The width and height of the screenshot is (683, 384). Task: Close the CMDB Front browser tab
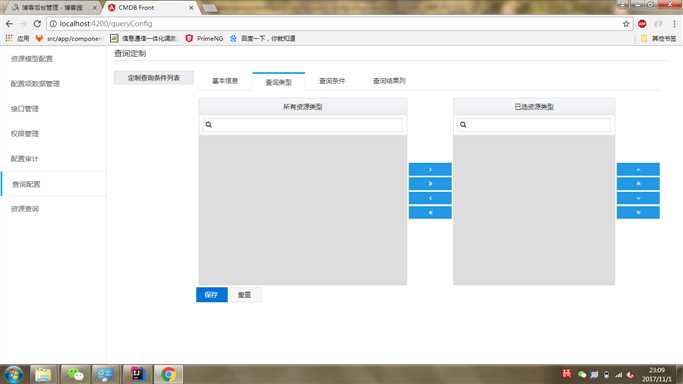[x=191, y=7]
